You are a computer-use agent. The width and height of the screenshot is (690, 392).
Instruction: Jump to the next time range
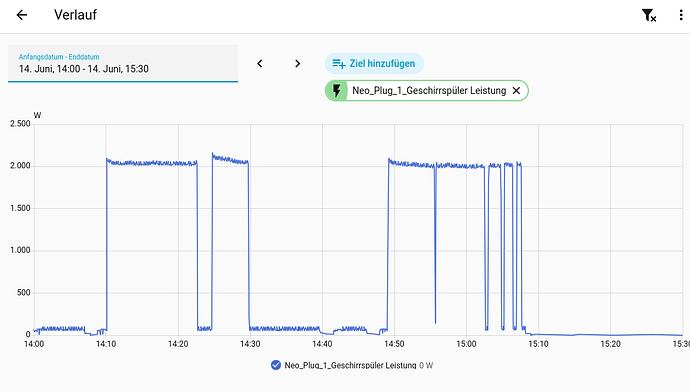pyautogui.click(x=297, y=64)
